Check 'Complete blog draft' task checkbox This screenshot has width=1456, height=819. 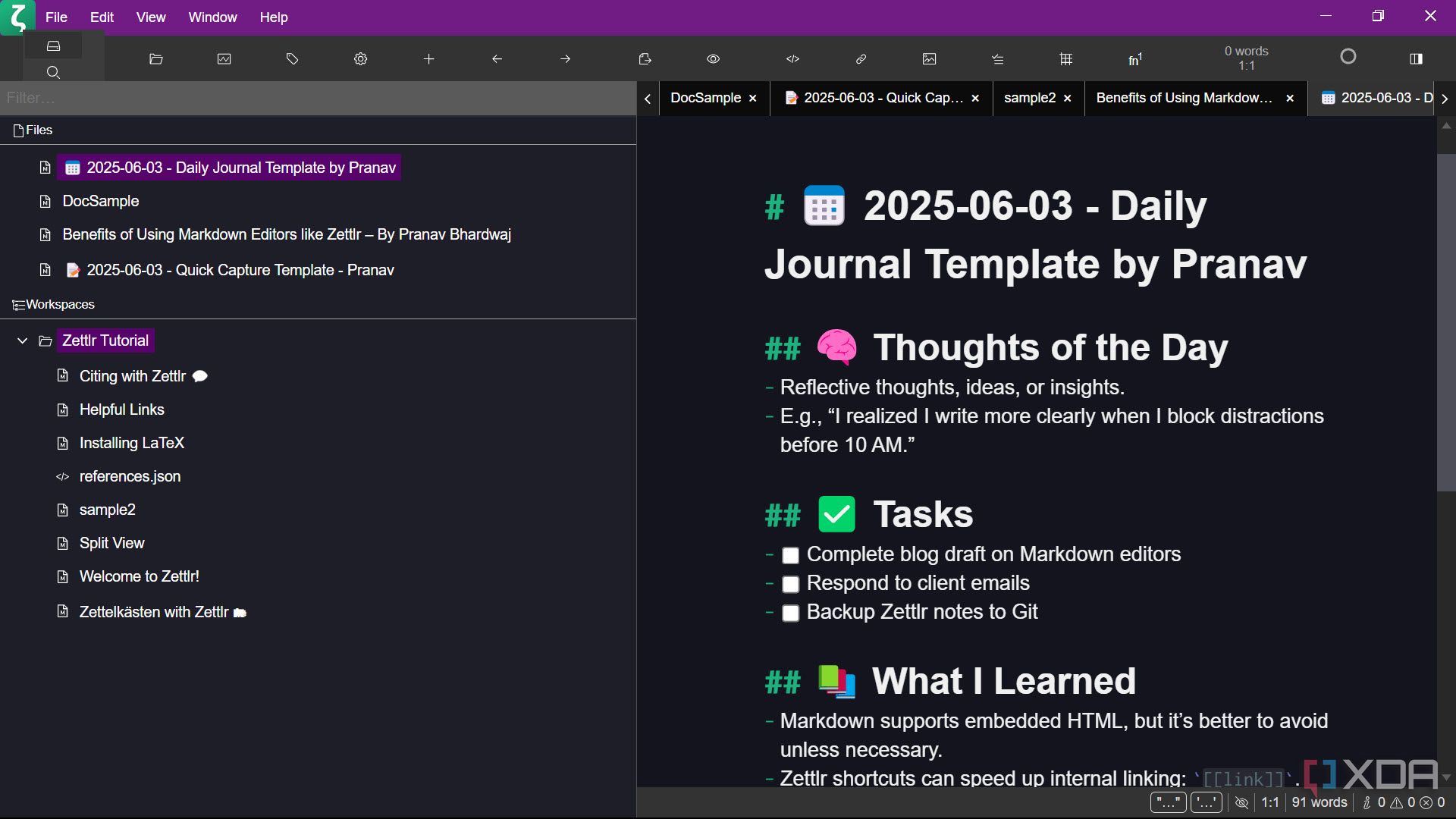(790, 556)
